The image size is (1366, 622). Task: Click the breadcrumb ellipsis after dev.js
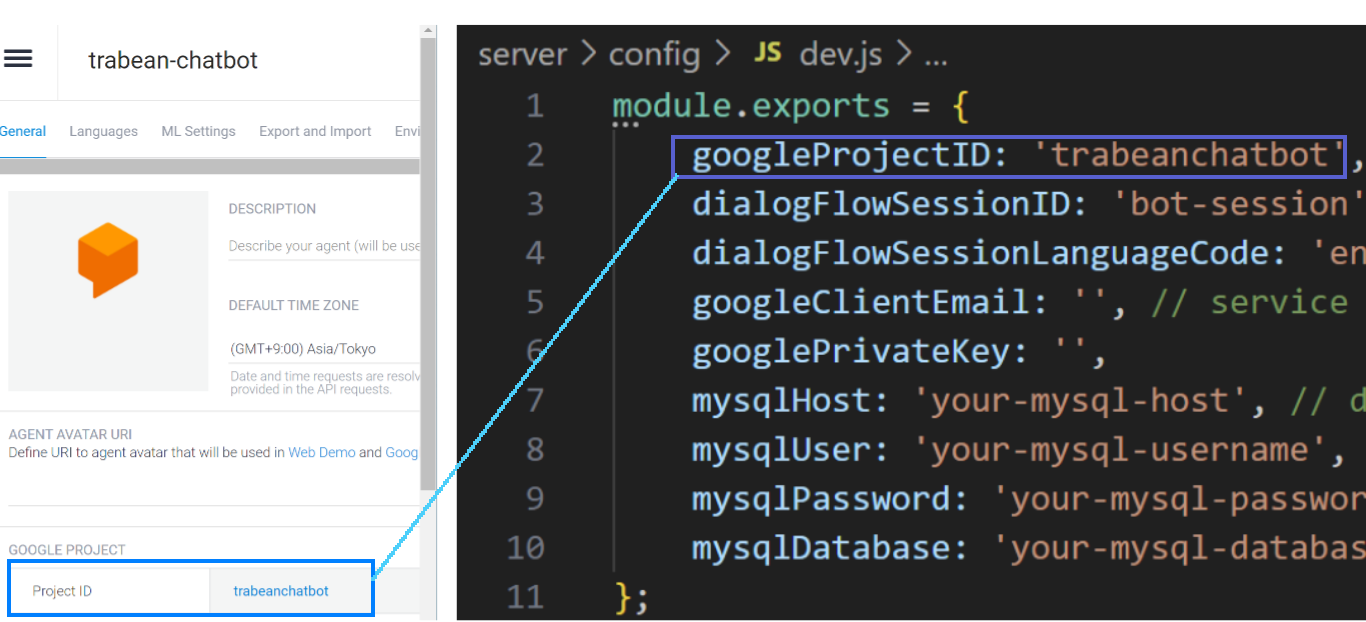coord(934,58)
